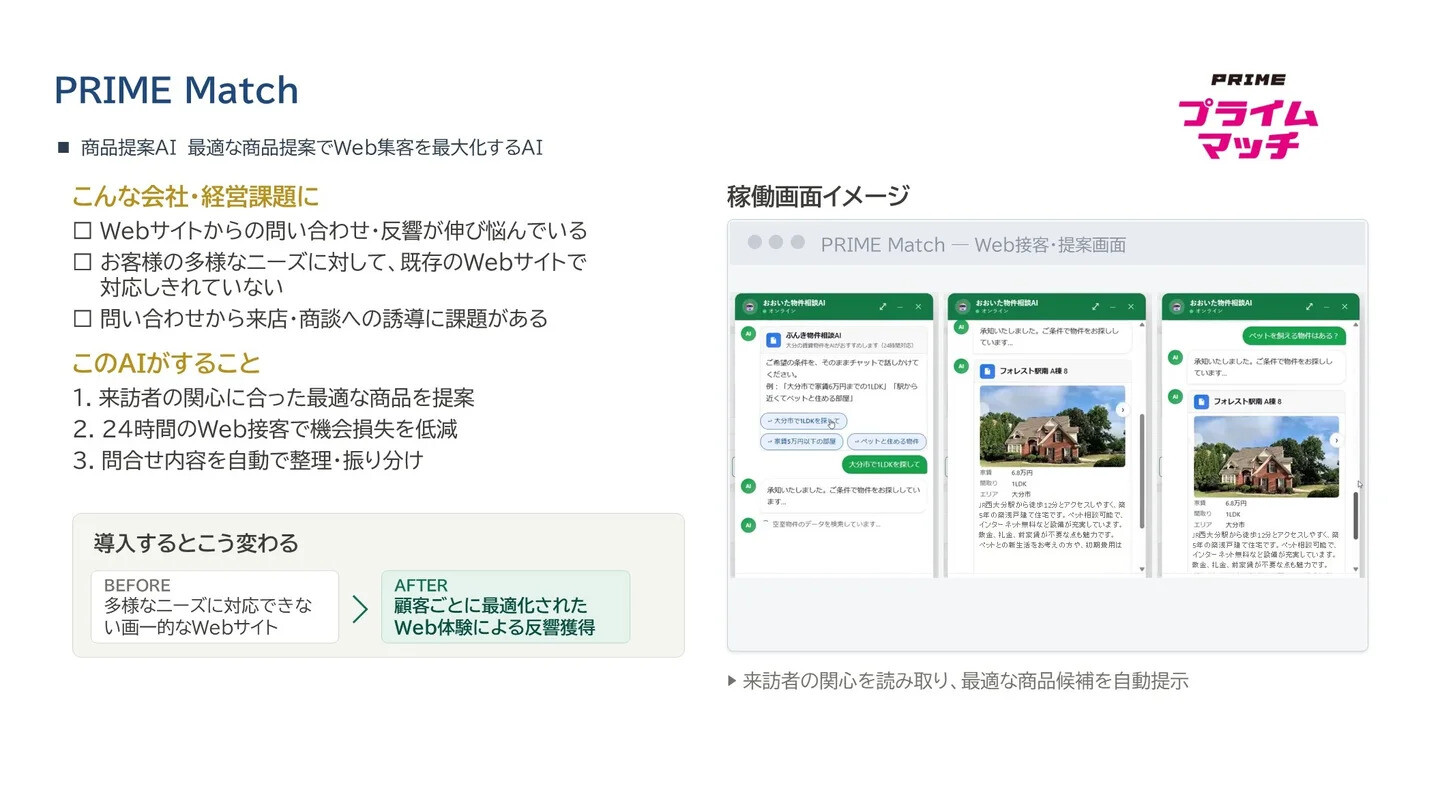This screenshot has height=810, width=1440.
Task: Click the AI avatar beside ぶんき物件相談AI card
Action: point(748,333)
